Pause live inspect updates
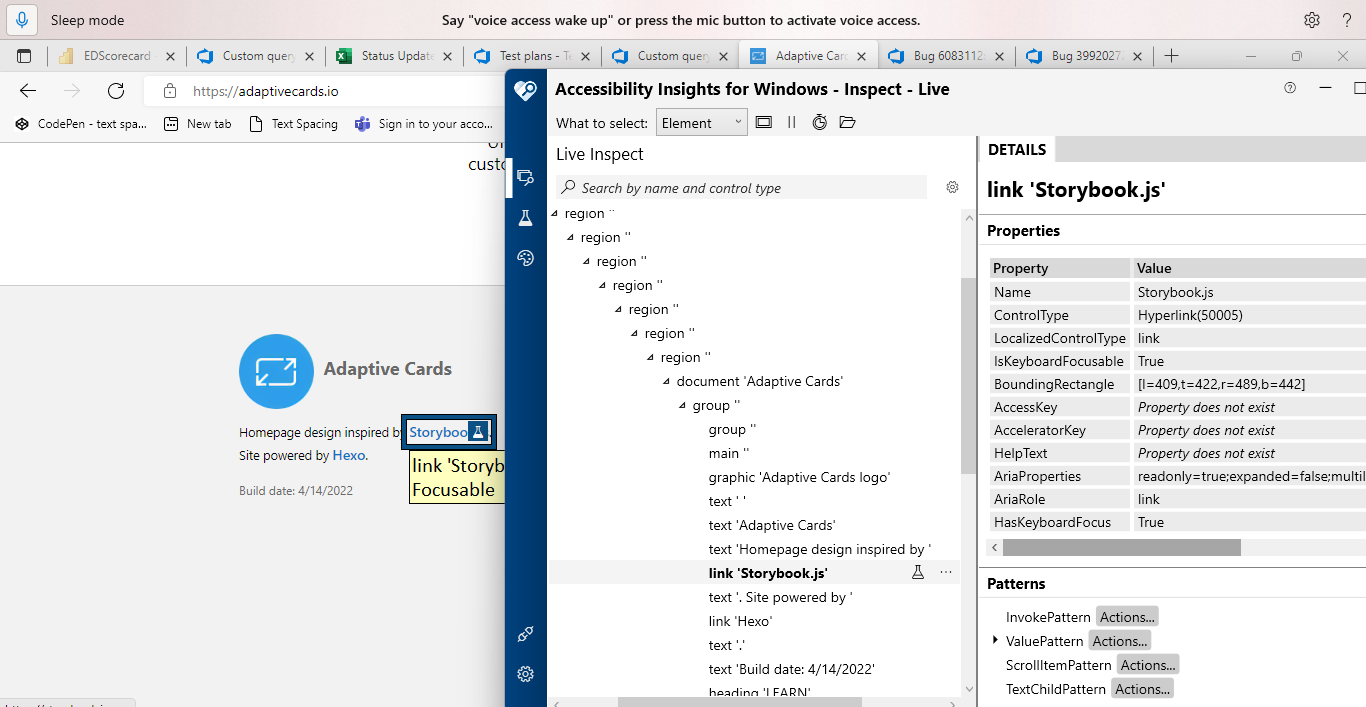Image resolution: width=1366 pixels, height=707 pixels. (x=791, y=121)
